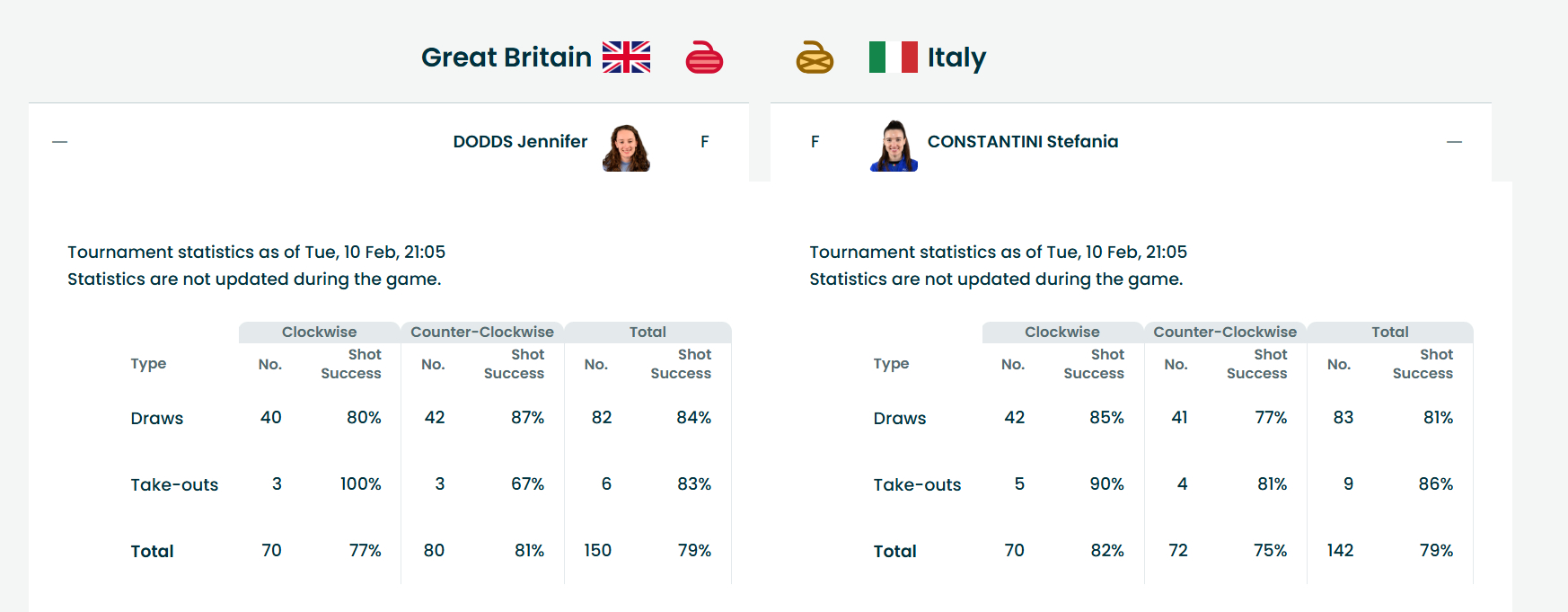
Task: Click the Draws row label for Dodds
Action: coord(157,419)
